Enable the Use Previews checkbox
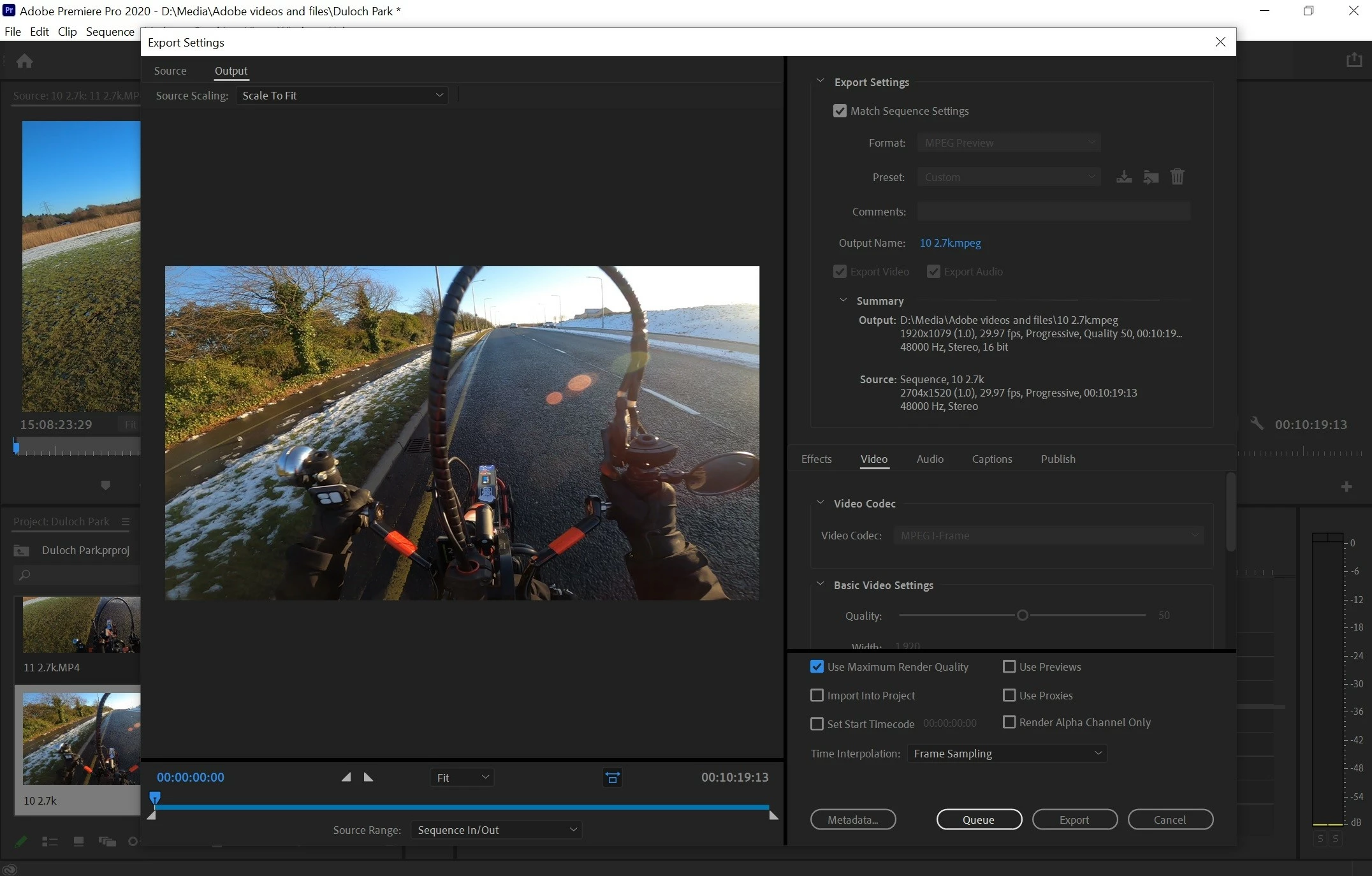Screen dimensions: 1372x876 1009,667
